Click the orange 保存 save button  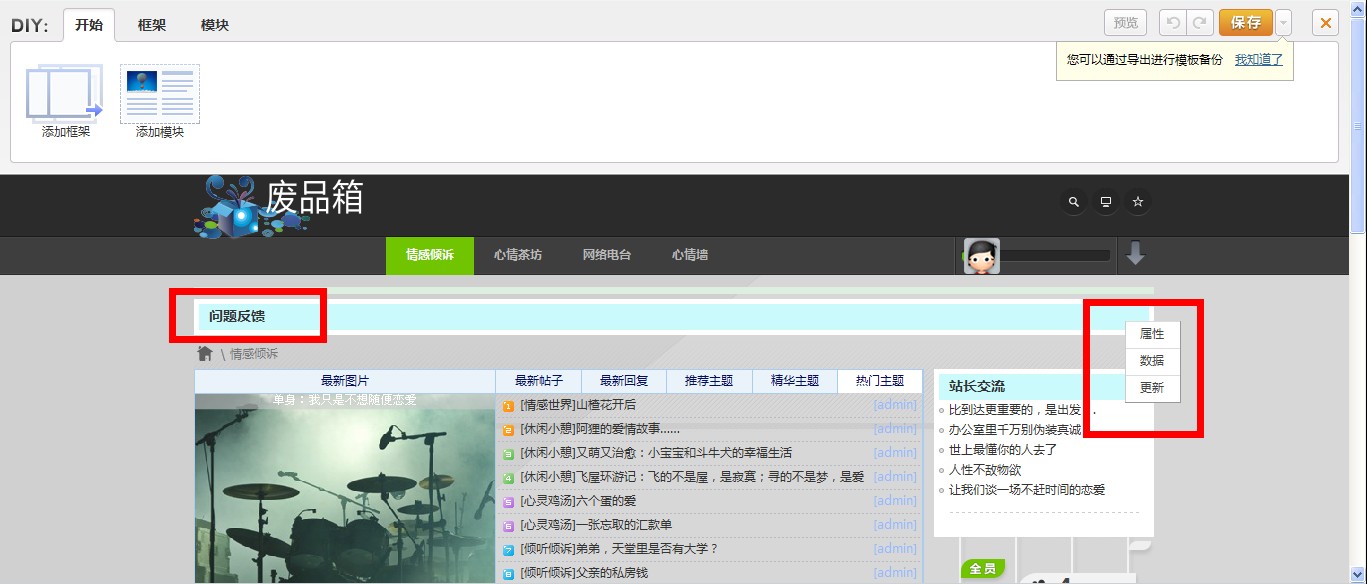(1246, 23)
